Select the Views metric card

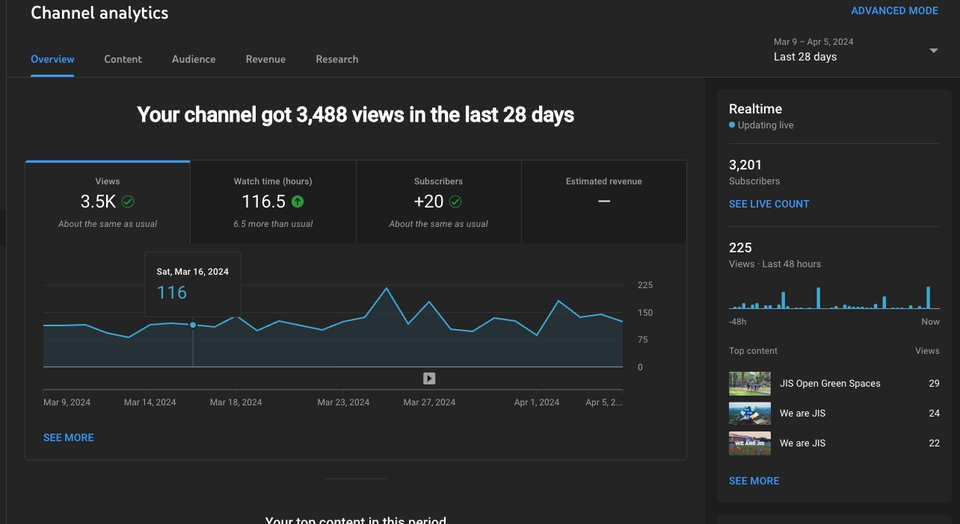pos(108,202)
